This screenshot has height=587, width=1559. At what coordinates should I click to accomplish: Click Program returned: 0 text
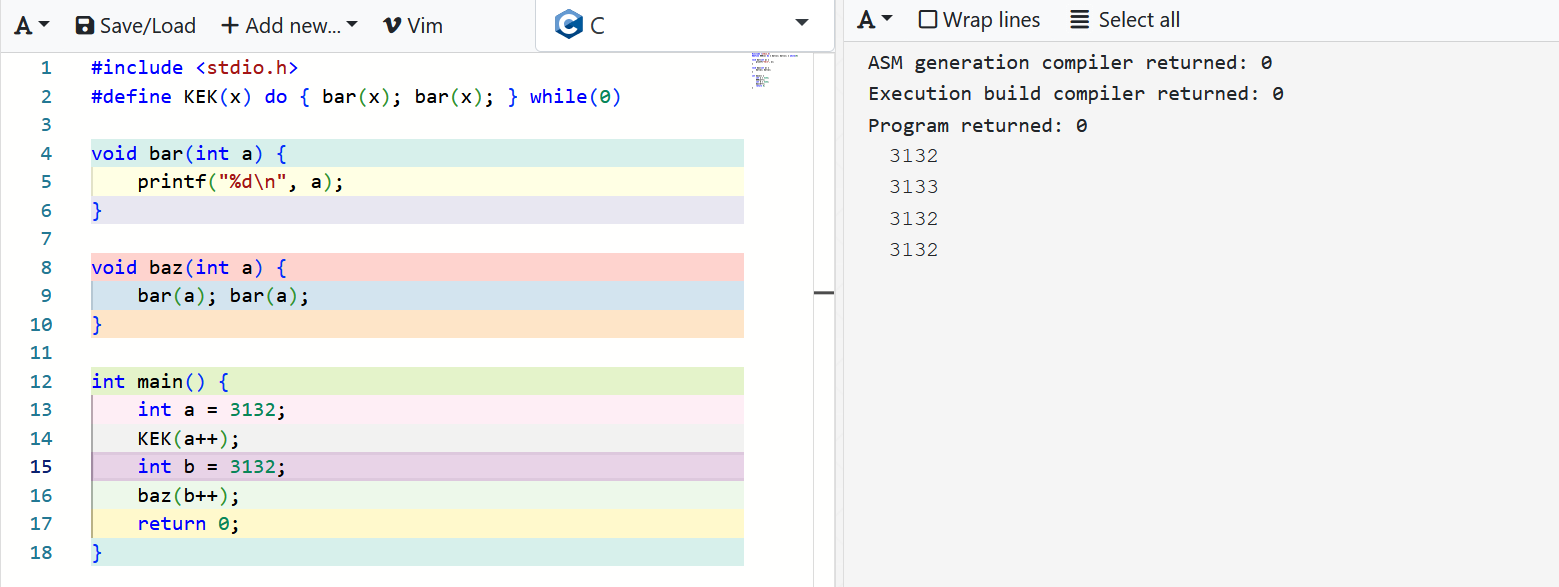click(978, 126)
